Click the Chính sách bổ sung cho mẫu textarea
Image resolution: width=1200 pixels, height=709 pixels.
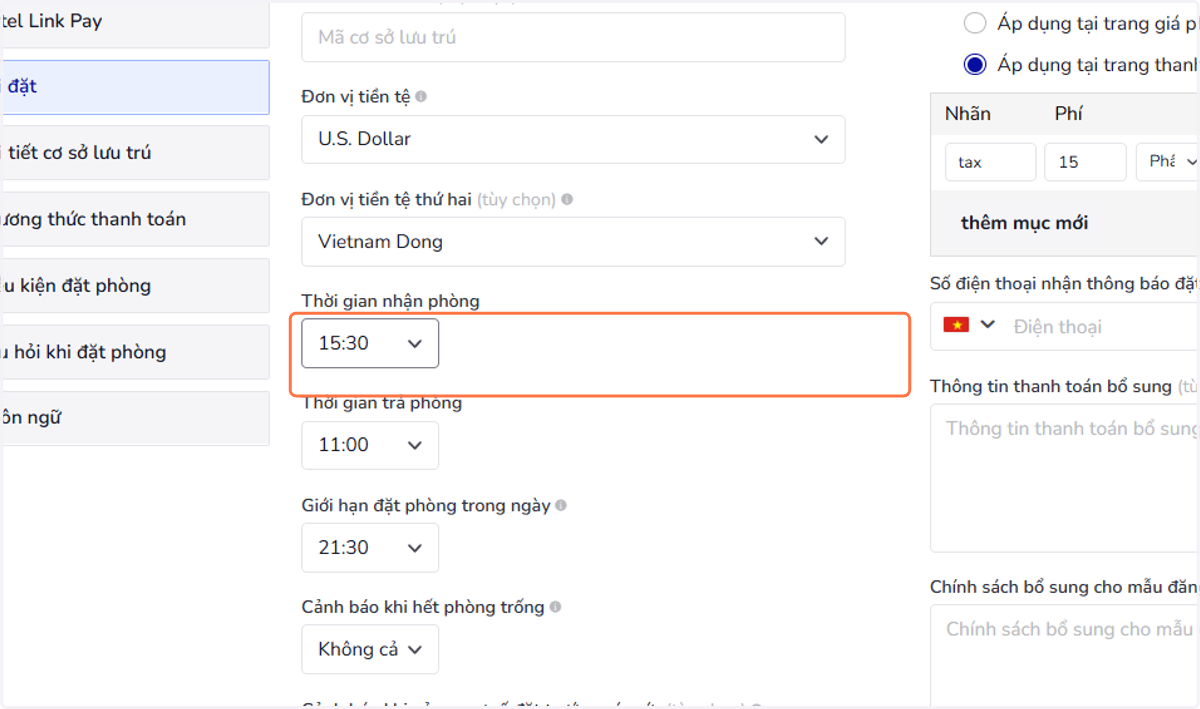point(1065,656)
